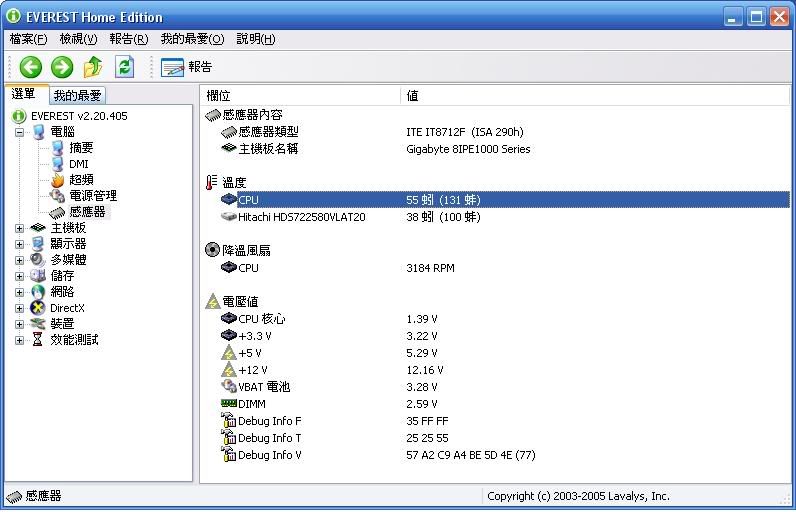Click the thermometer icon beside 溫度
Image resolution: width=796 pixels, height=512 pixels.
[x=211, y=183]
